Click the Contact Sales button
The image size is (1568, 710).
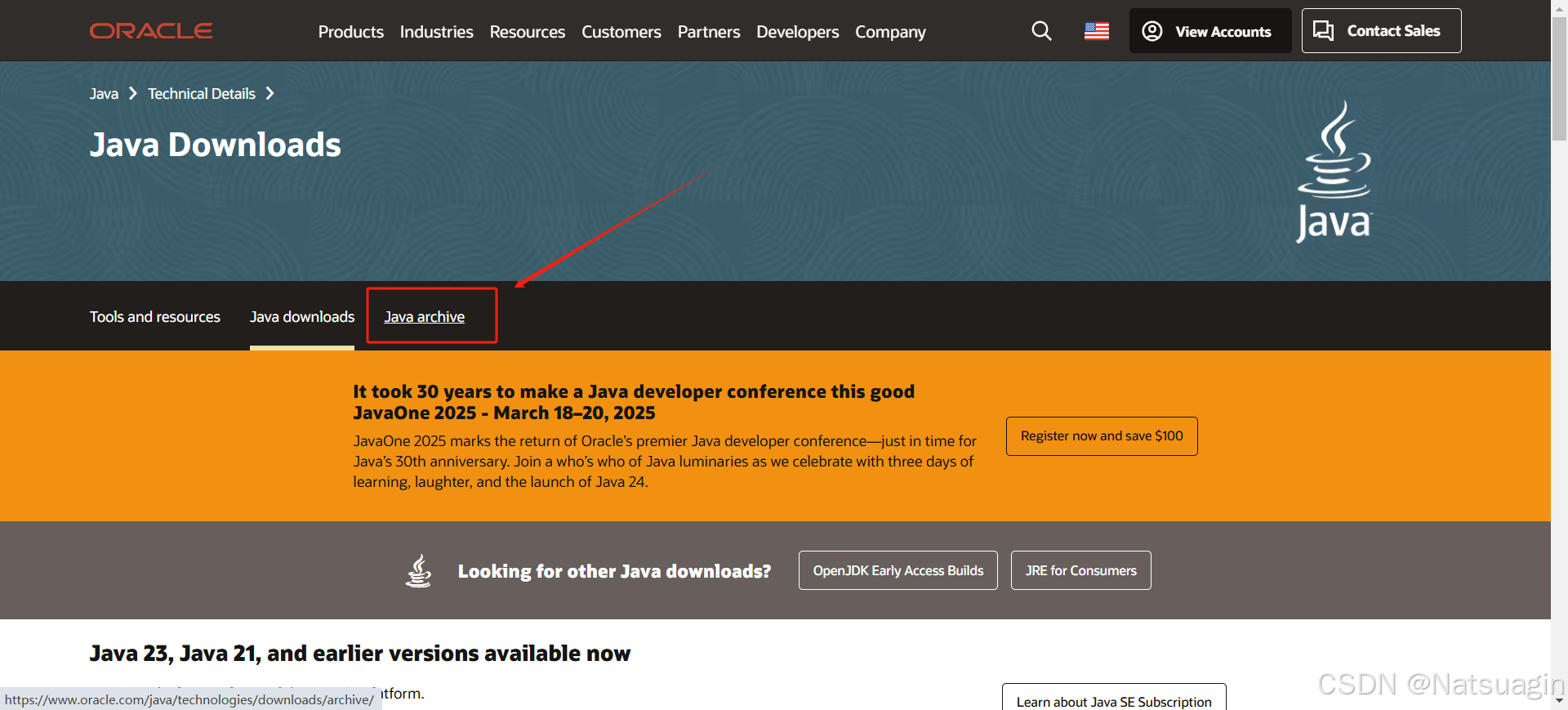(x=1382, y=31)
